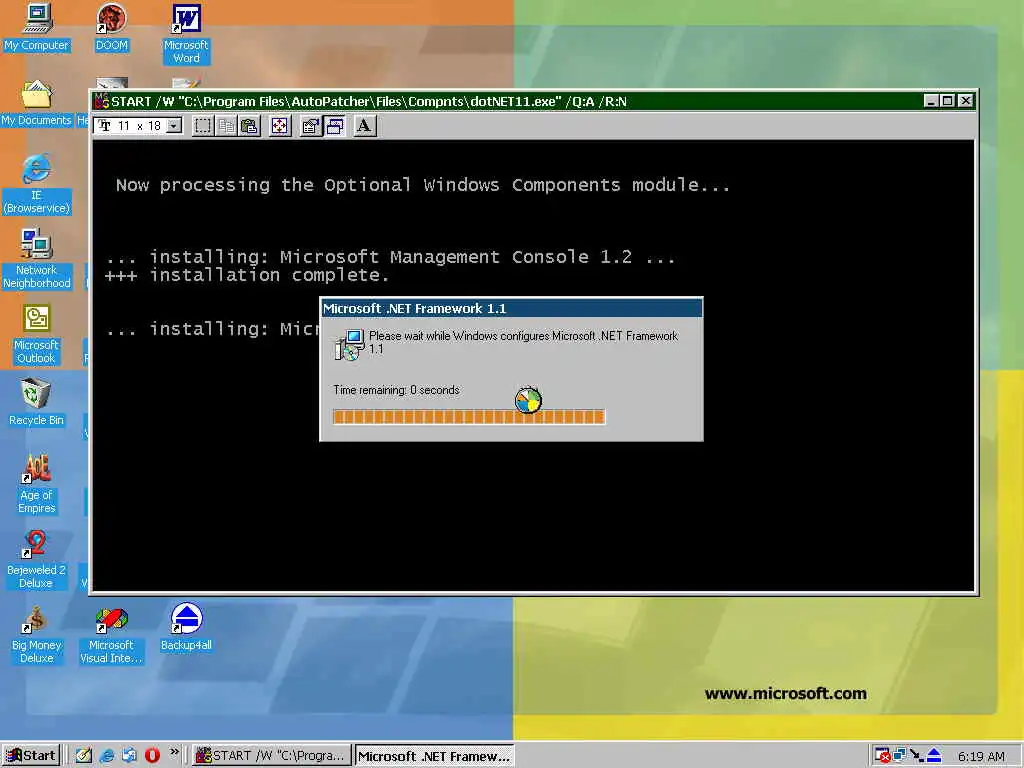
Task: Click the Copy icon in console toolbar
Action: 227,126
